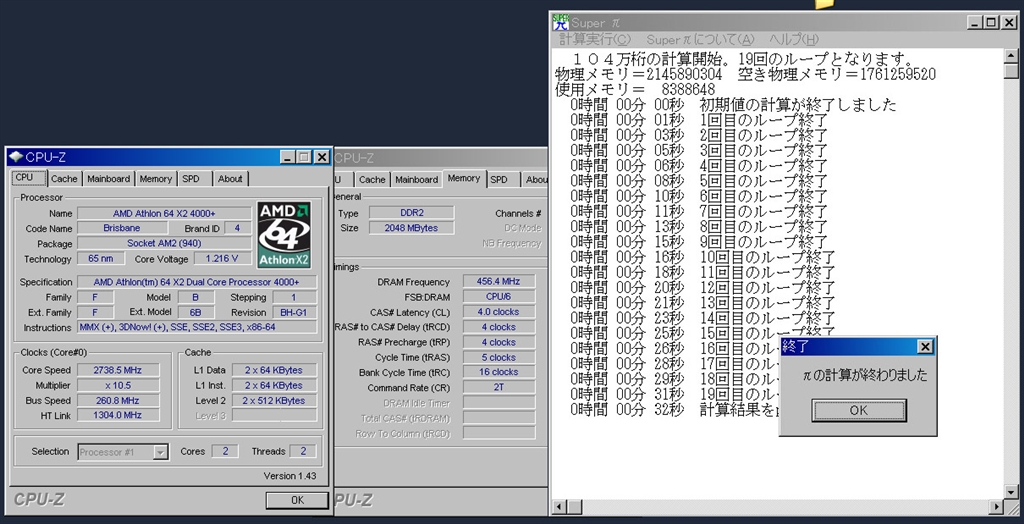Open About tab in front CPU-Z window
This screenshot has height=524, width=1024.
230,178
